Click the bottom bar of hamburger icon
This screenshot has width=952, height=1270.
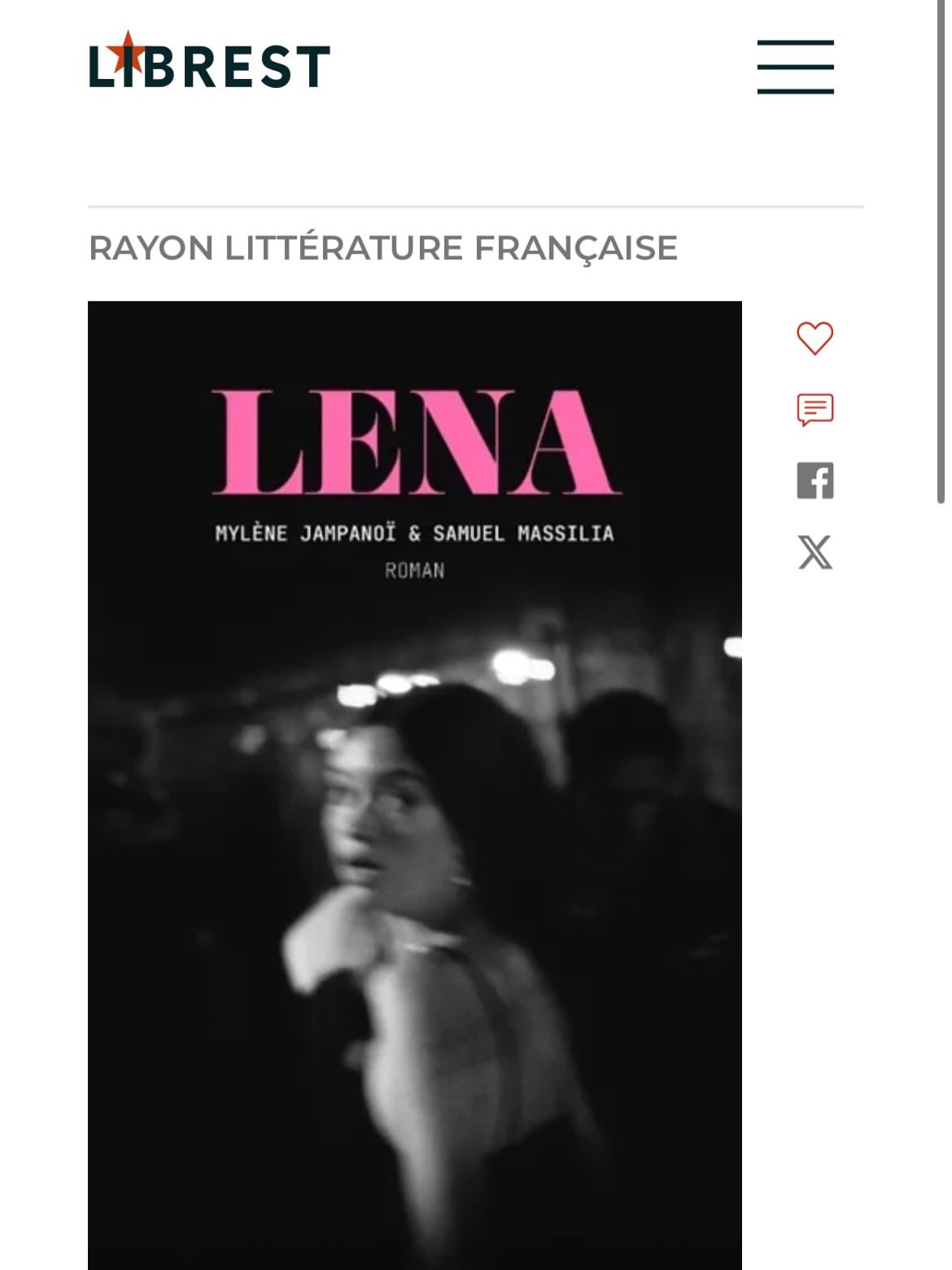pyautogui.click(x=795, y=91)
